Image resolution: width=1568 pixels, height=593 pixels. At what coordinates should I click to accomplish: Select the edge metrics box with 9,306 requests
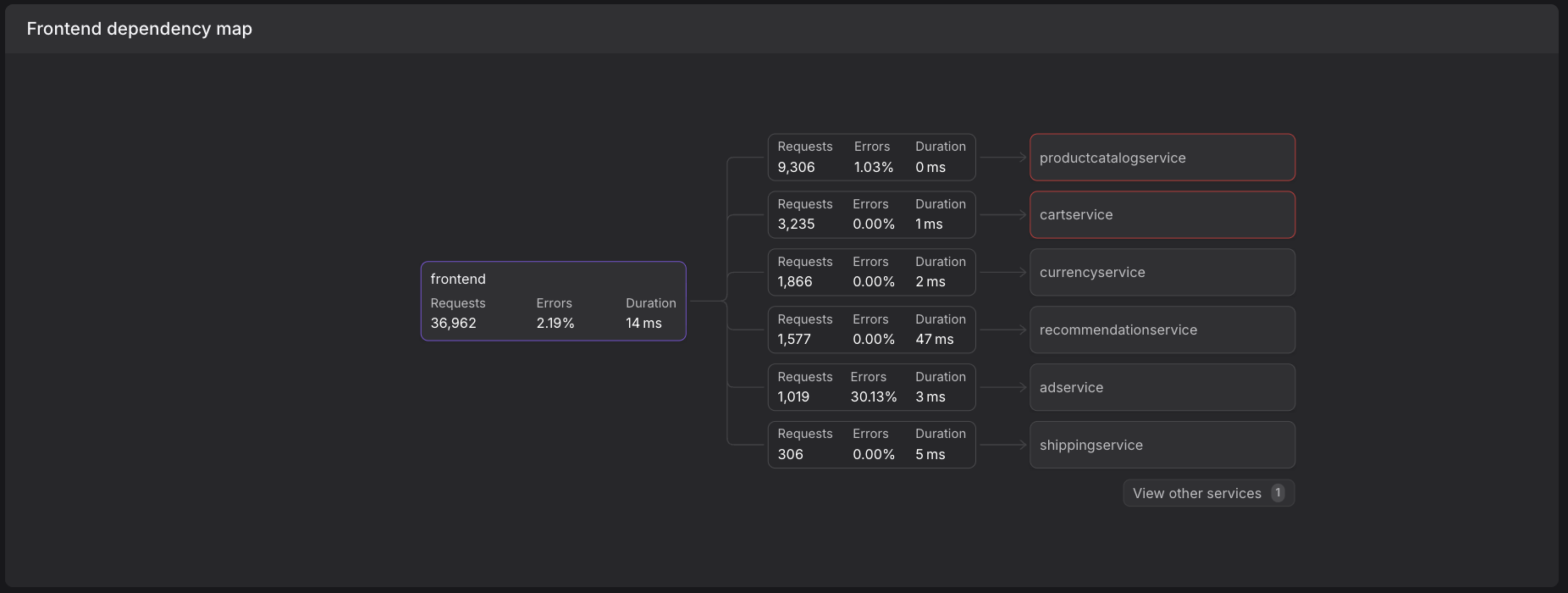click(871, 158)
